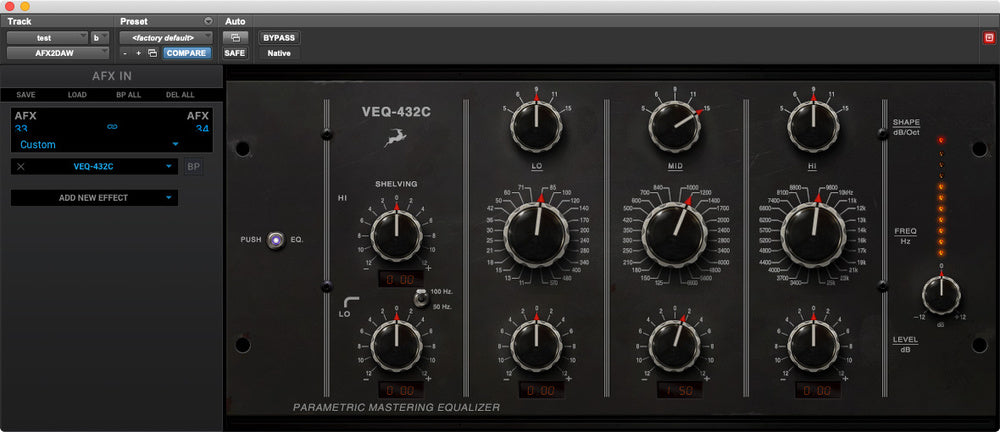Click the 'Track' header label
Viewport: 1000px width, 432px height.
(x=19, y=21)
